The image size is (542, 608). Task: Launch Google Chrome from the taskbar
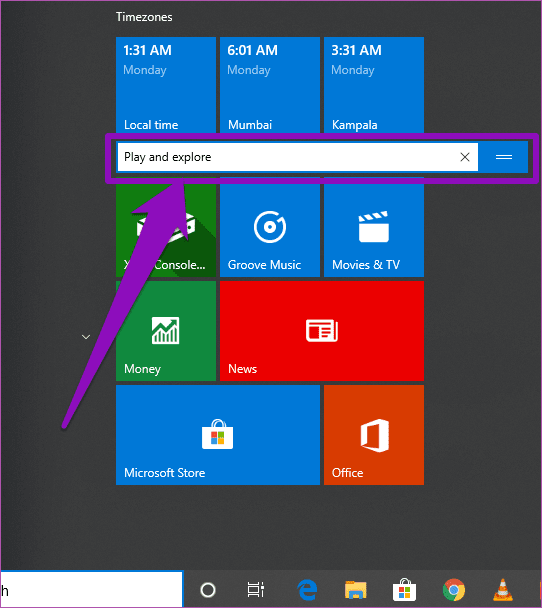click(454, 590)
